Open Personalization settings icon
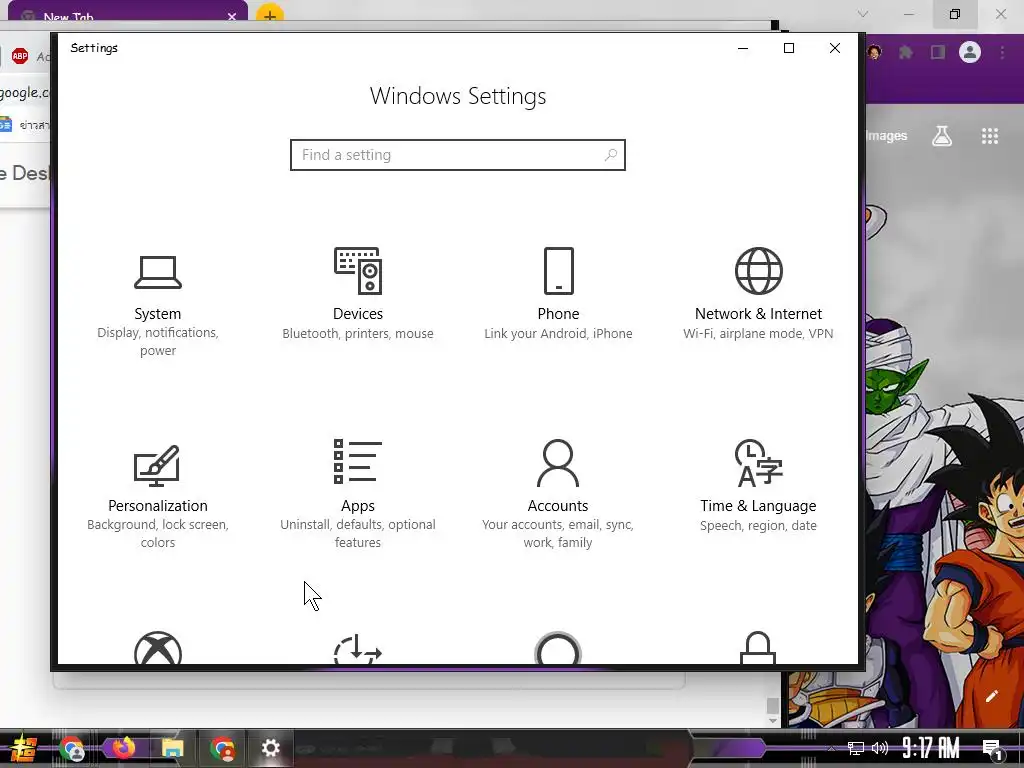The height and width of the screenshot is (768, 1024). (157, 465)
